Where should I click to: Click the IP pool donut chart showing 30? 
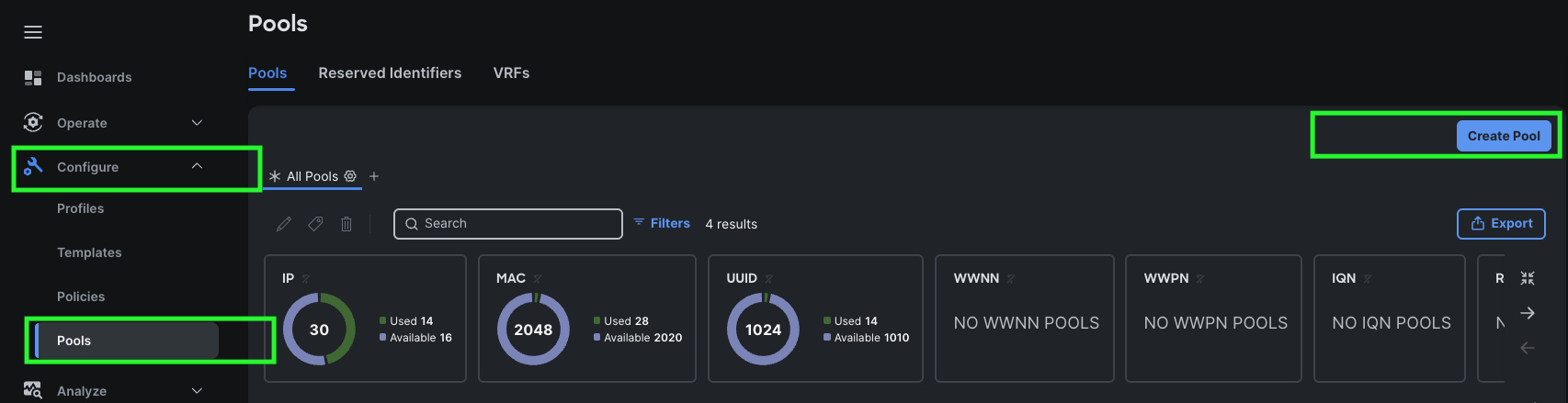(319, 330)
